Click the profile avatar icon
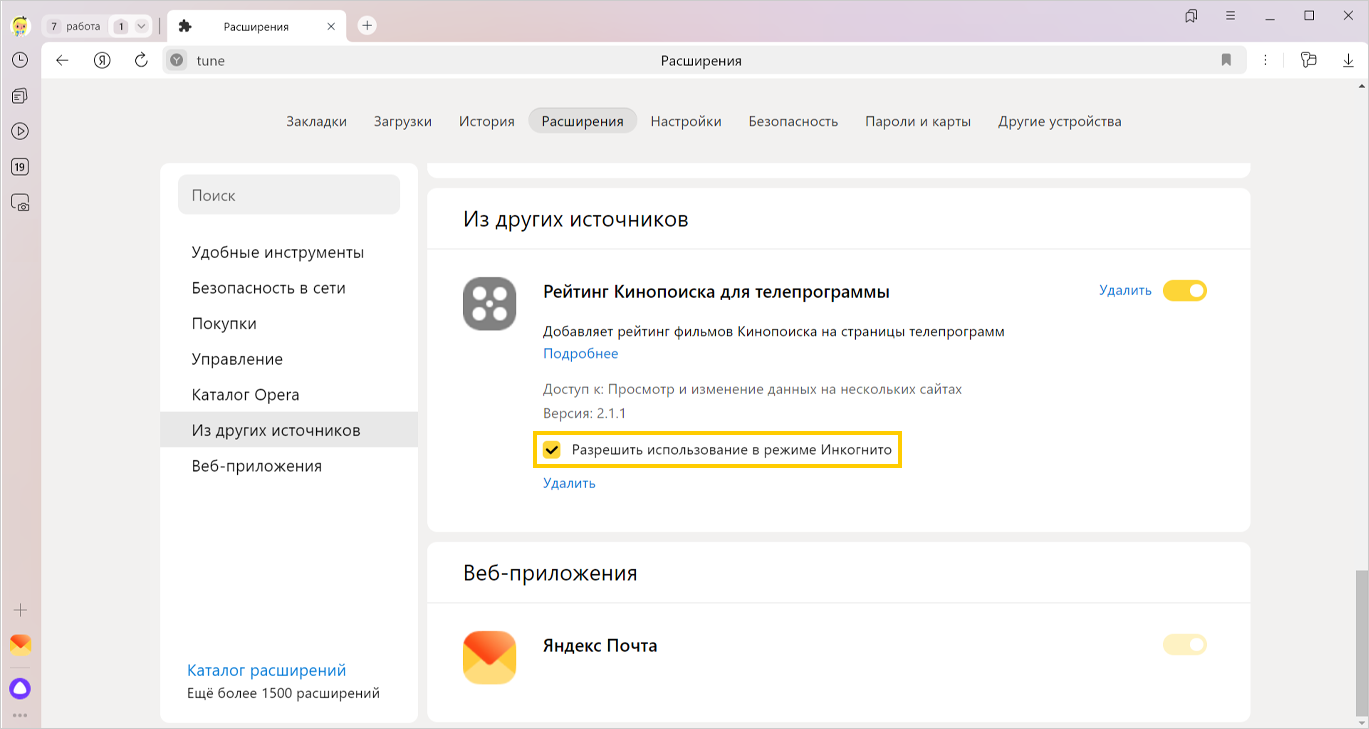Viewport: 1369px width, 729px height. click(19, 26)
